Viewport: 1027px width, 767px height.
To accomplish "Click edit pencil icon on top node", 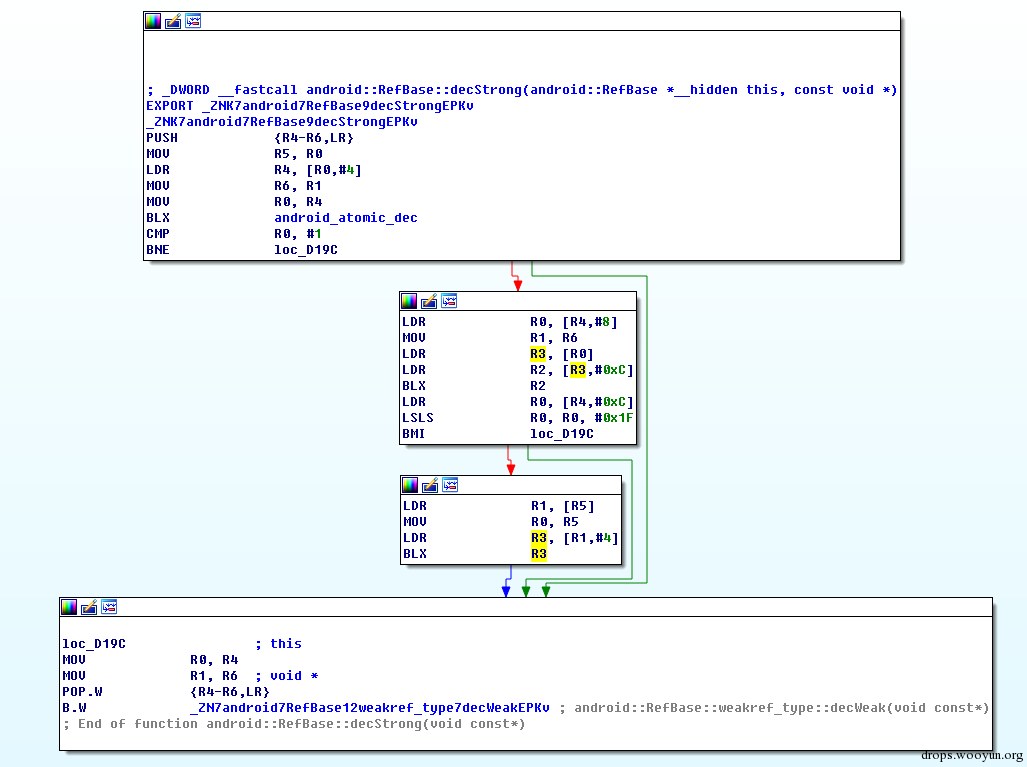I will coord(173,21).
